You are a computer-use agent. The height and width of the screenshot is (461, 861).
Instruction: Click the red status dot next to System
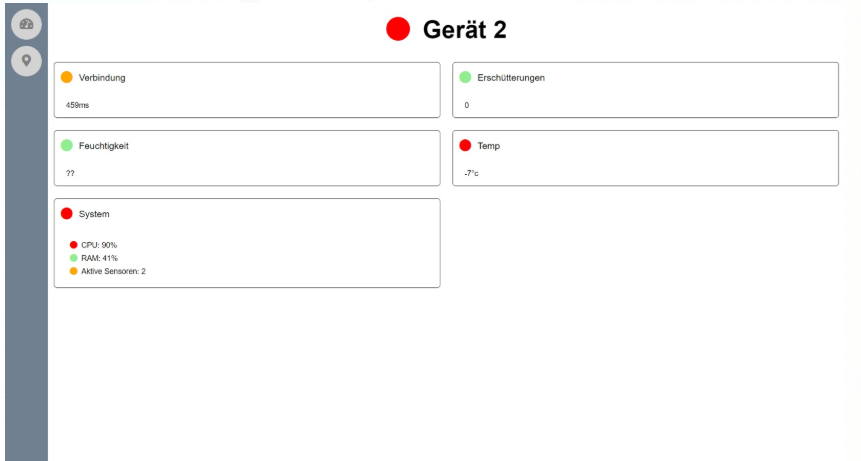[x=66, y=213]
